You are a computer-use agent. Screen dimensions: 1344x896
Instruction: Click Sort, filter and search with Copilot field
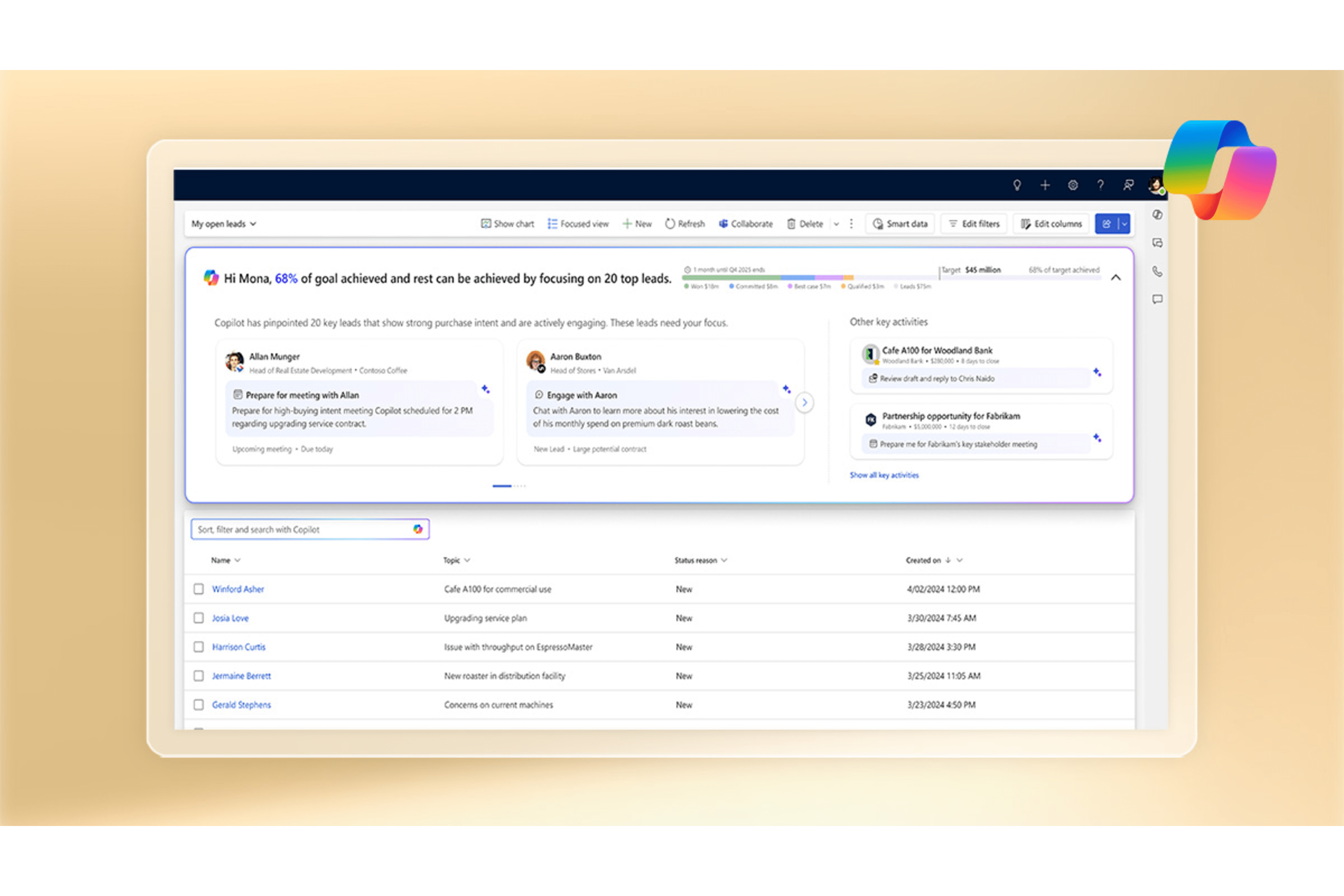click(x=310, y=530)
